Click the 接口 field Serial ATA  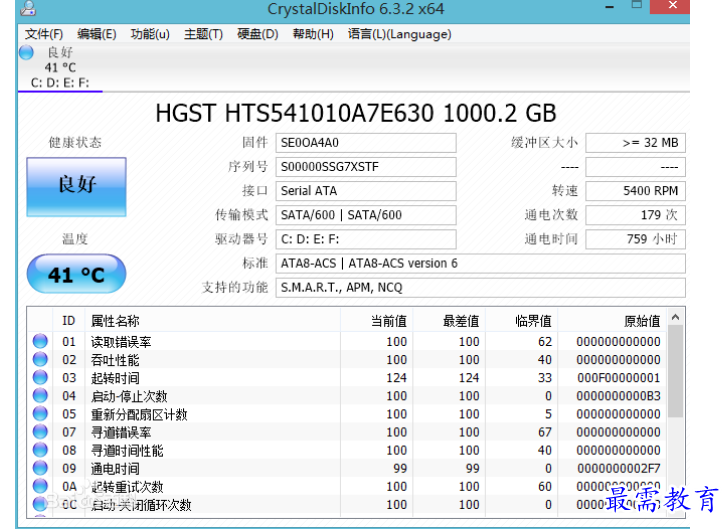366,191
